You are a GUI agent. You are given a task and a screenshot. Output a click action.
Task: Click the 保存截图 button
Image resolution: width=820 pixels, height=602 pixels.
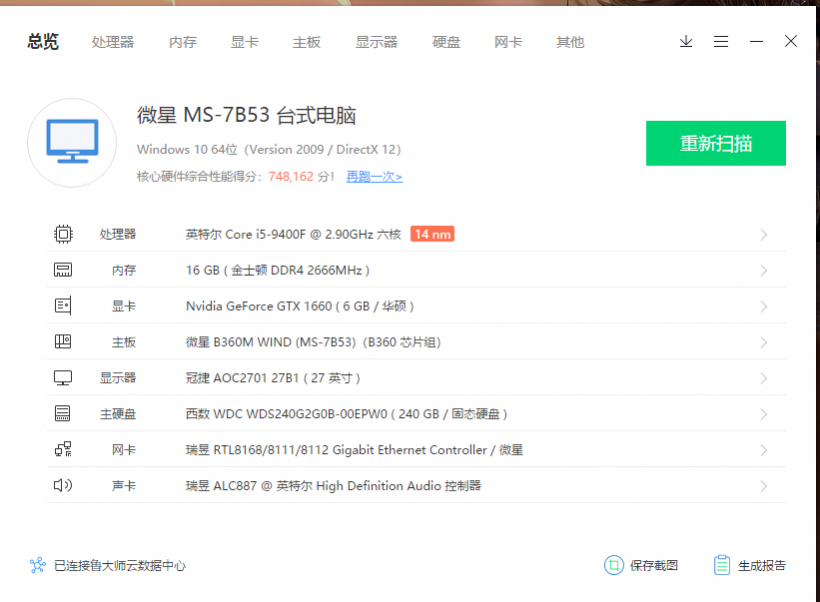click(641, 565)
